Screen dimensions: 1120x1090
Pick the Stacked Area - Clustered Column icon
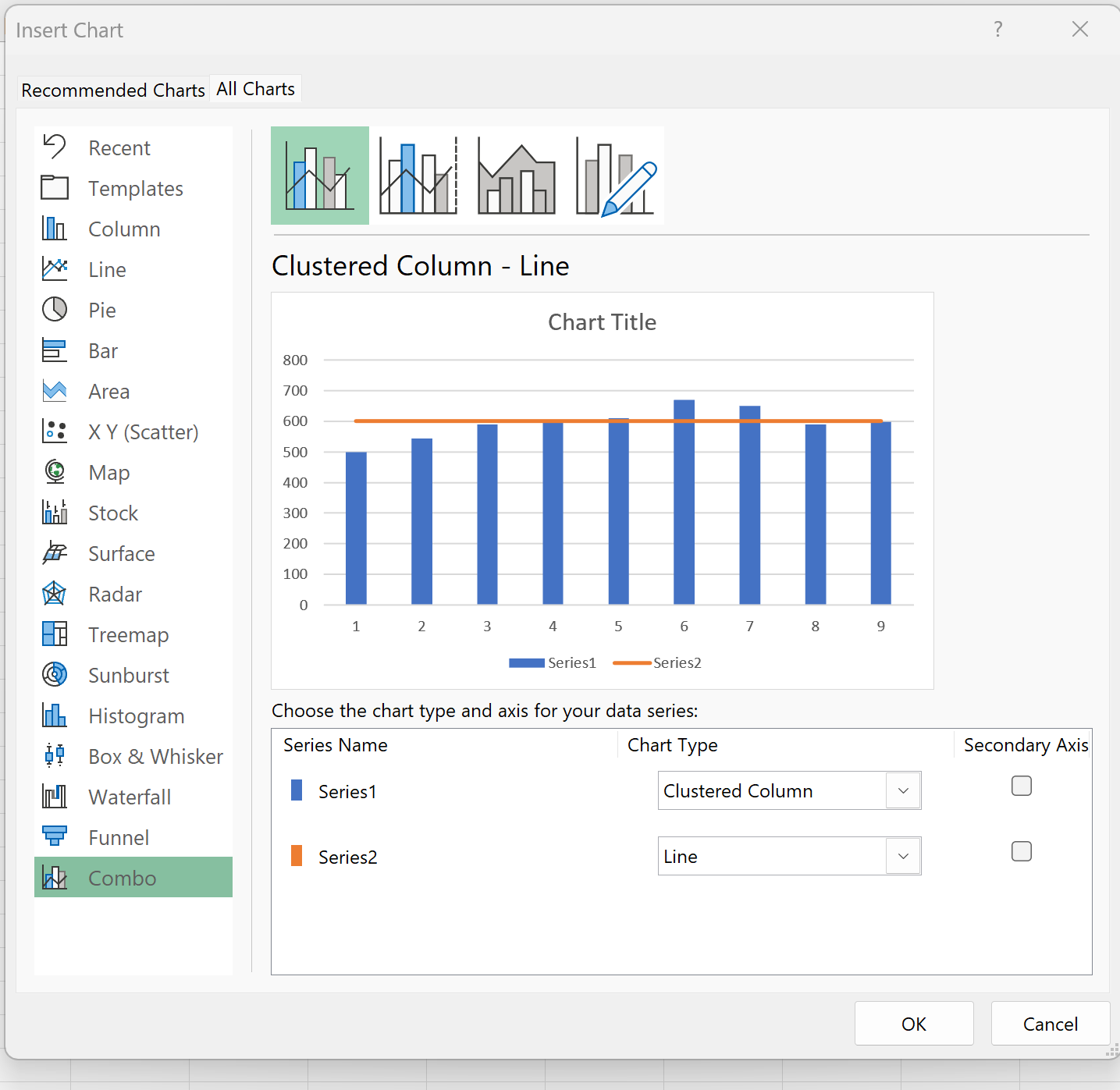pyautogui.click(x=516, y=176)
